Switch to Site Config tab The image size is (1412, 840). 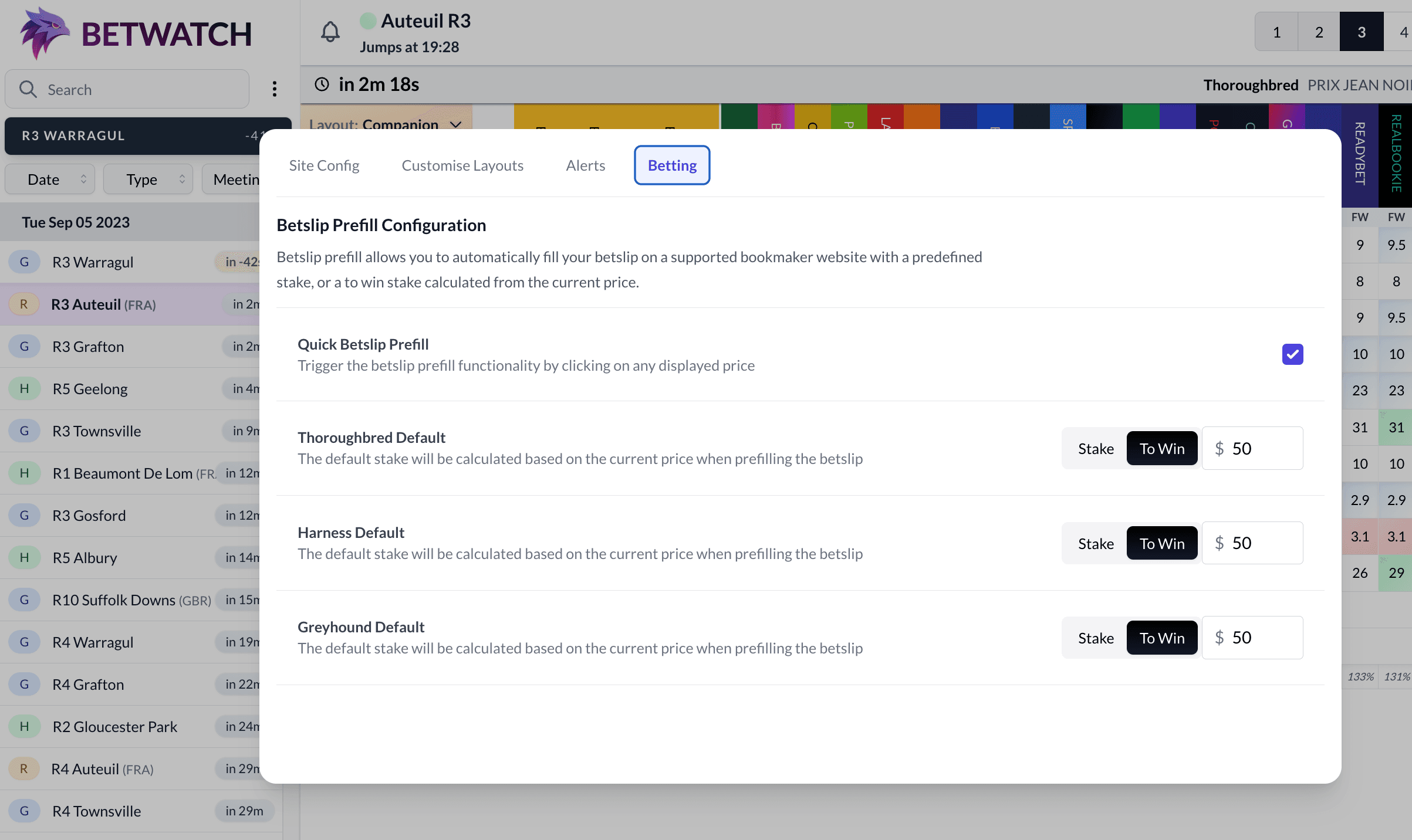click(324, 165)
